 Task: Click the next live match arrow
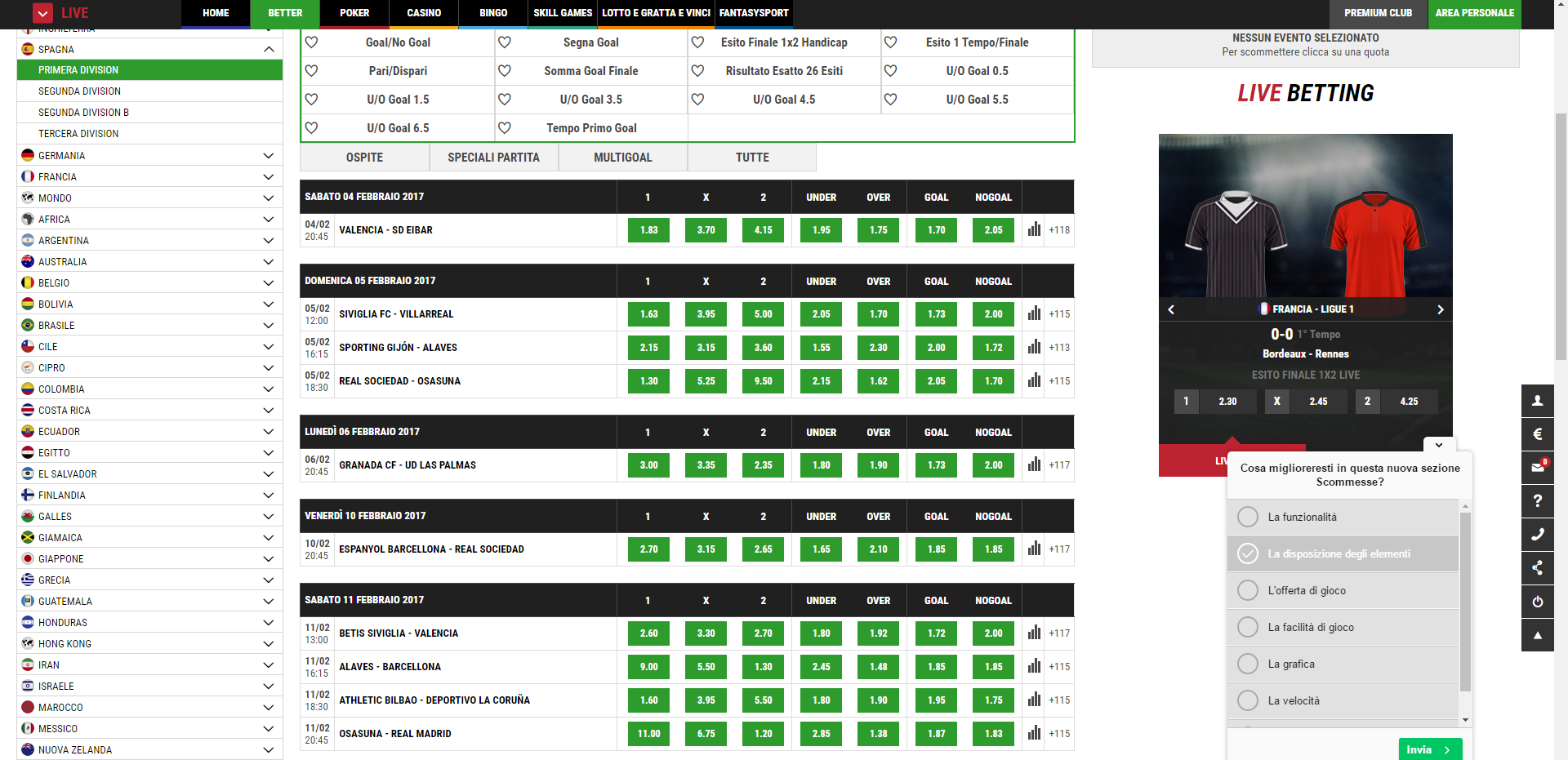pos(1440,309)
